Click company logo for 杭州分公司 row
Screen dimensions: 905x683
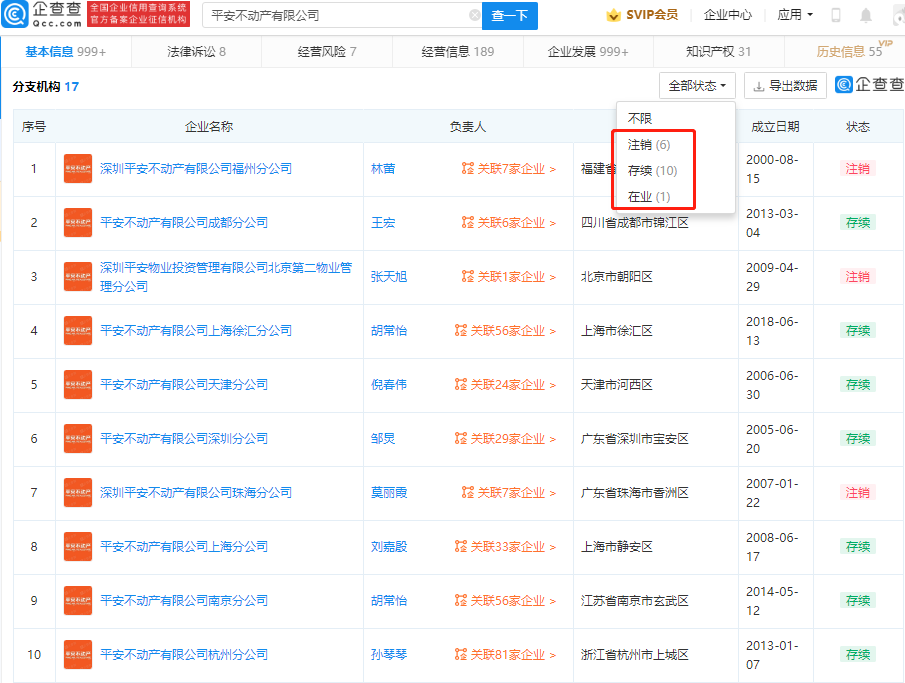click(x=78, y=654)
